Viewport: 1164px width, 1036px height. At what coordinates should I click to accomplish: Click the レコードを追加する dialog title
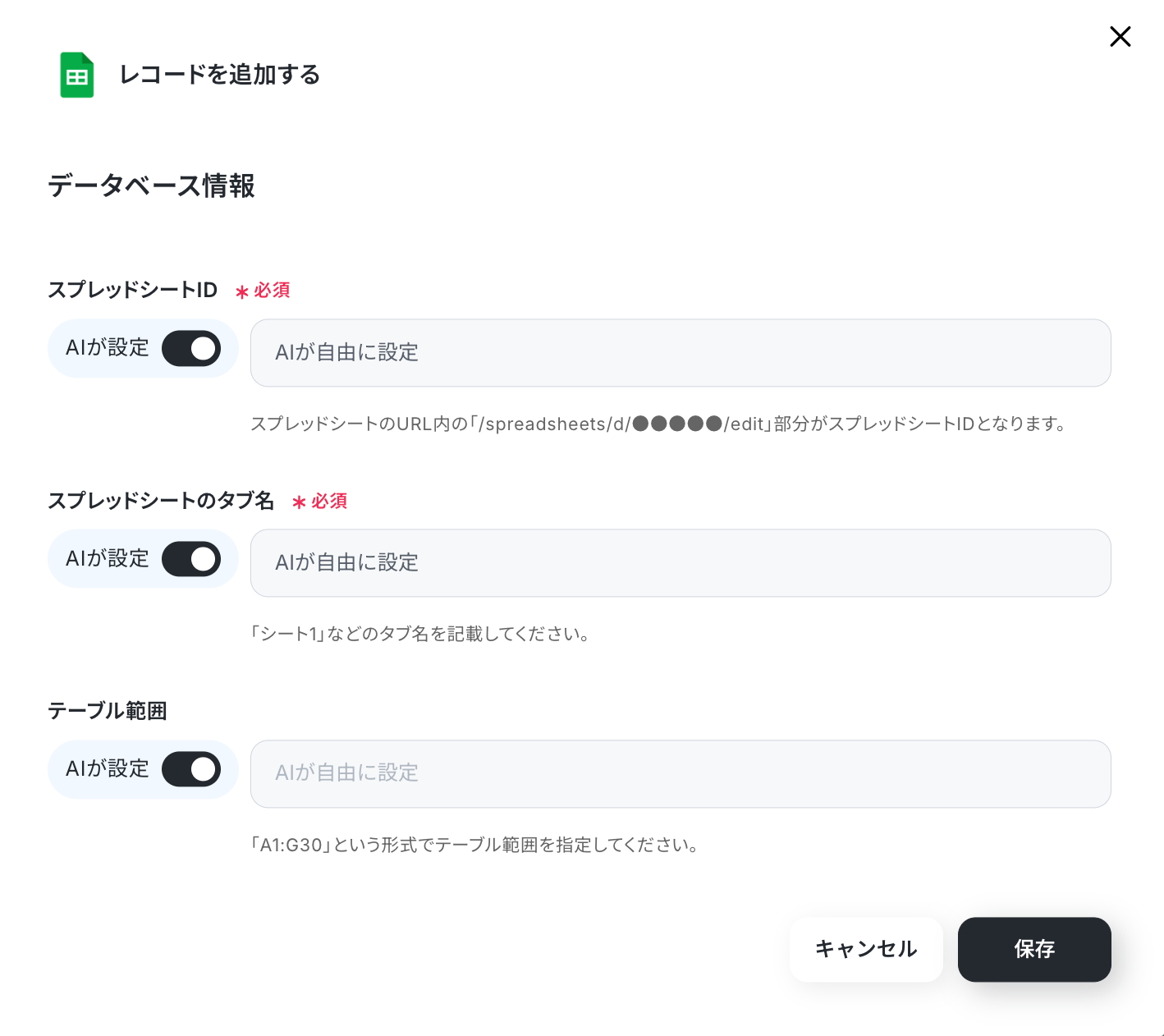point(220,75)
